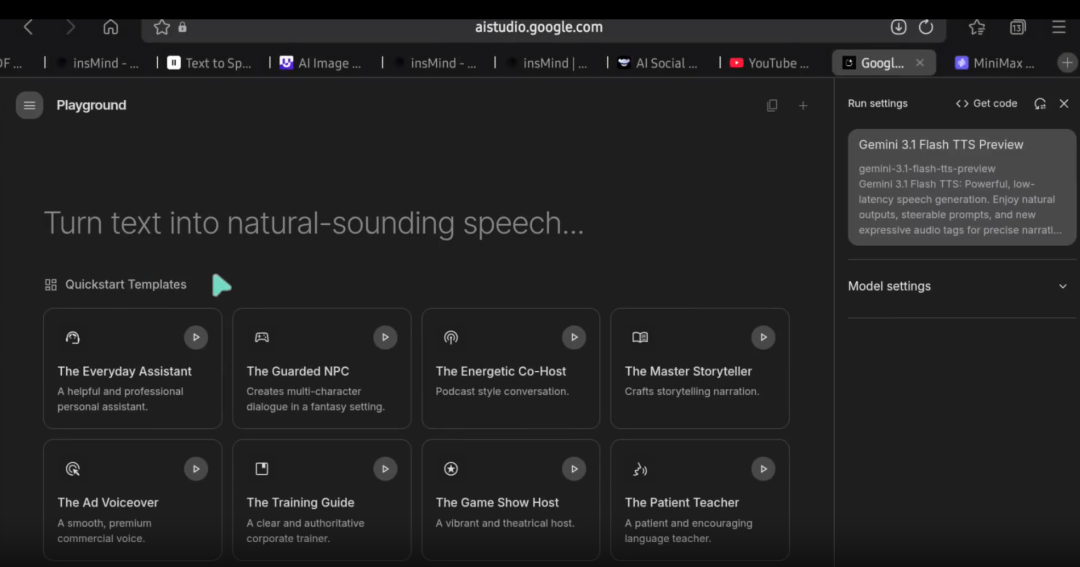Start a new chat with plus icon
The width and height of the screenshot is (1080, 567).
tap(803, 105)
